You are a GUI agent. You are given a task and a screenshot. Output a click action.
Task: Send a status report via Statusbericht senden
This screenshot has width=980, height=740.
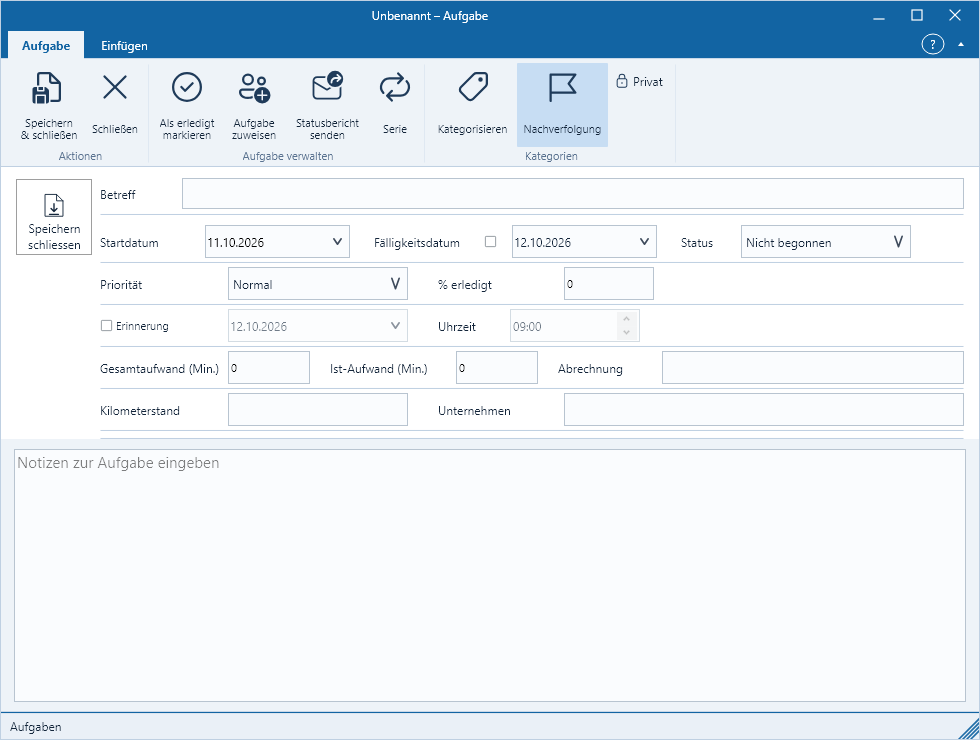tap(328, 105)
